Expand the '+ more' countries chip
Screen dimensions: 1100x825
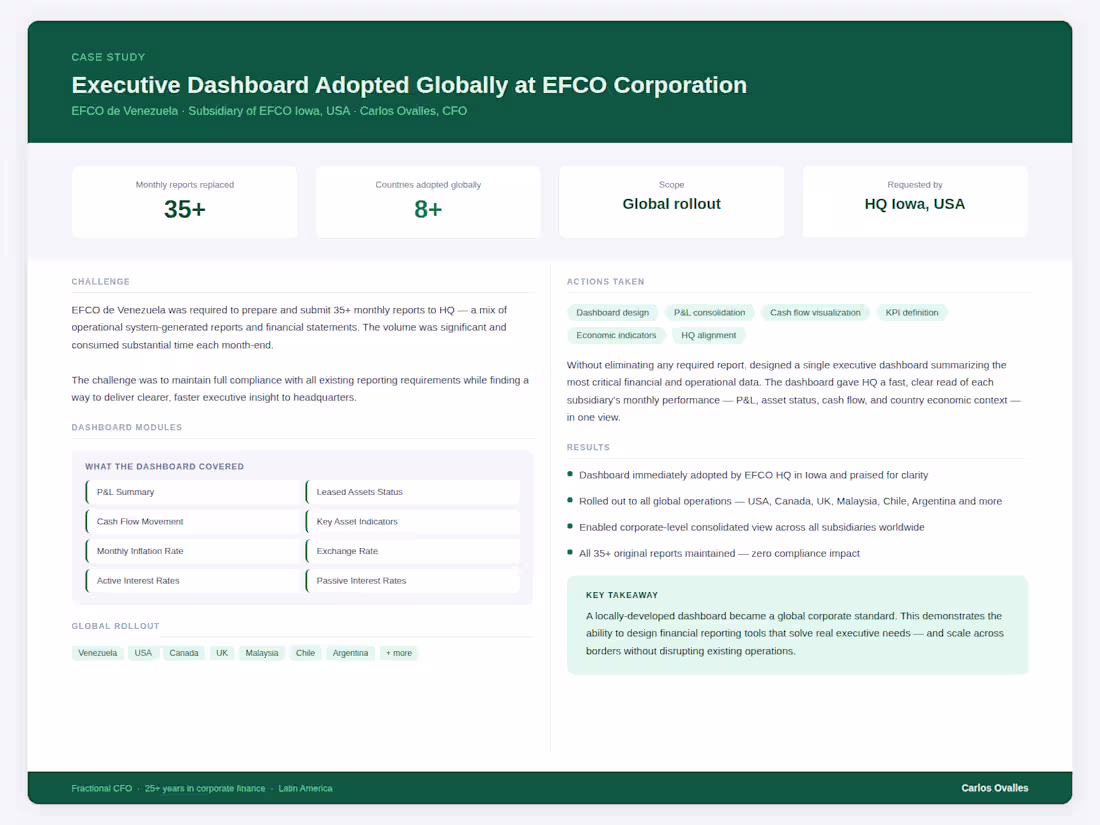point(398,652)
